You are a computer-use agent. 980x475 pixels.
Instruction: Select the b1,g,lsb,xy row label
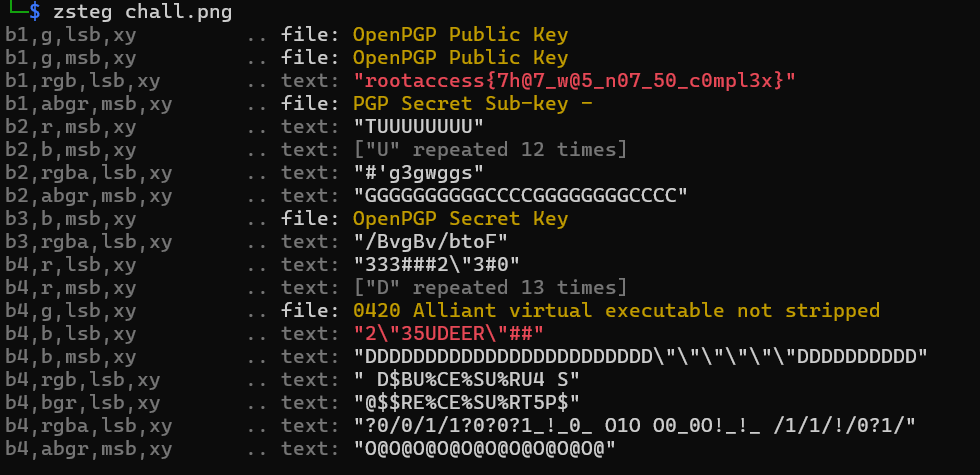(71, 35)
